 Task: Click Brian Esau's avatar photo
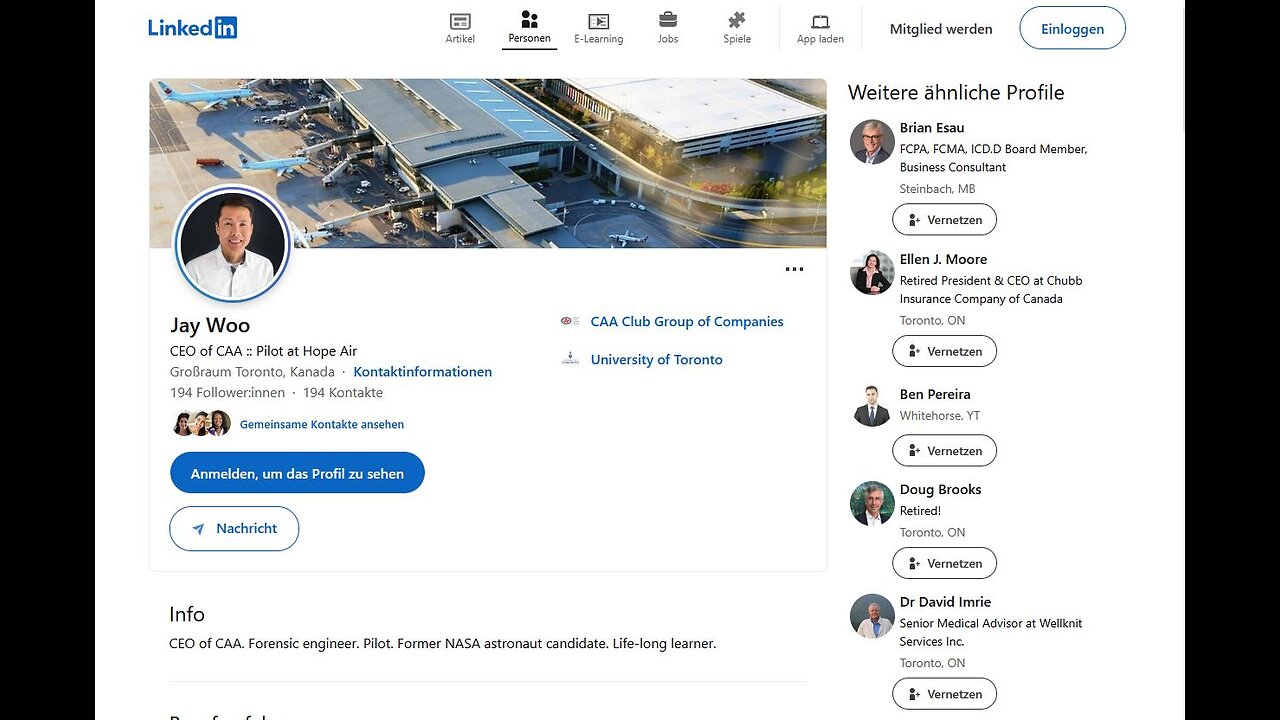click(x=872, y=142)
